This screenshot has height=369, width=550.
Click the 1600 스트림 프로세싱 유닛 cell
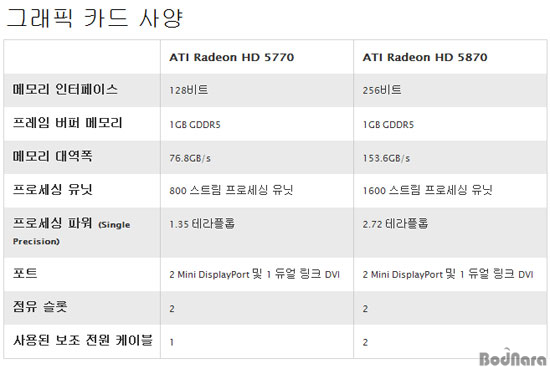tap(427, 190)
